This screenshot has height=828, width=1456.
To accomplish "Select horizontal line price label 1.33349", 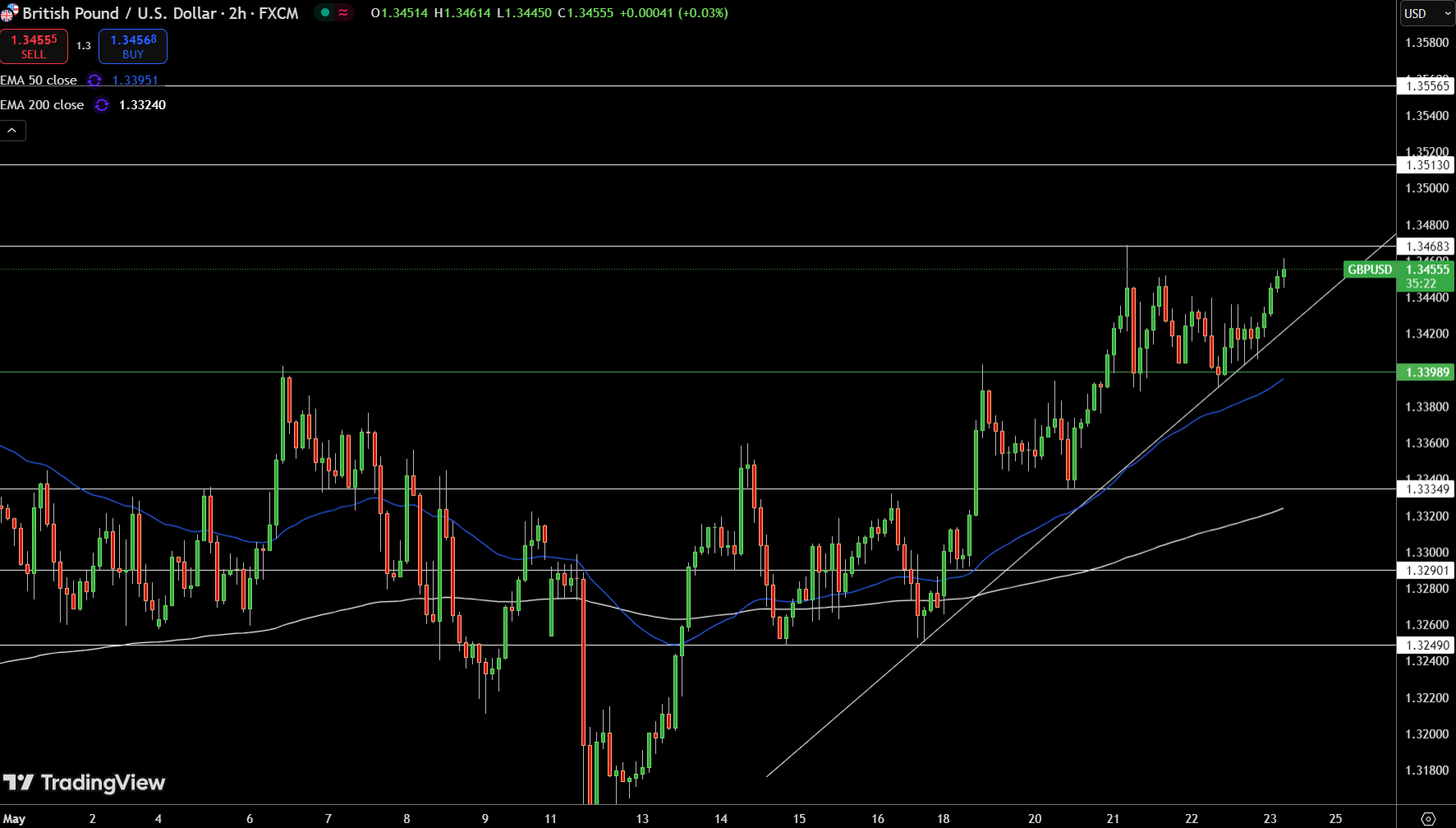I will point(1427,489).
